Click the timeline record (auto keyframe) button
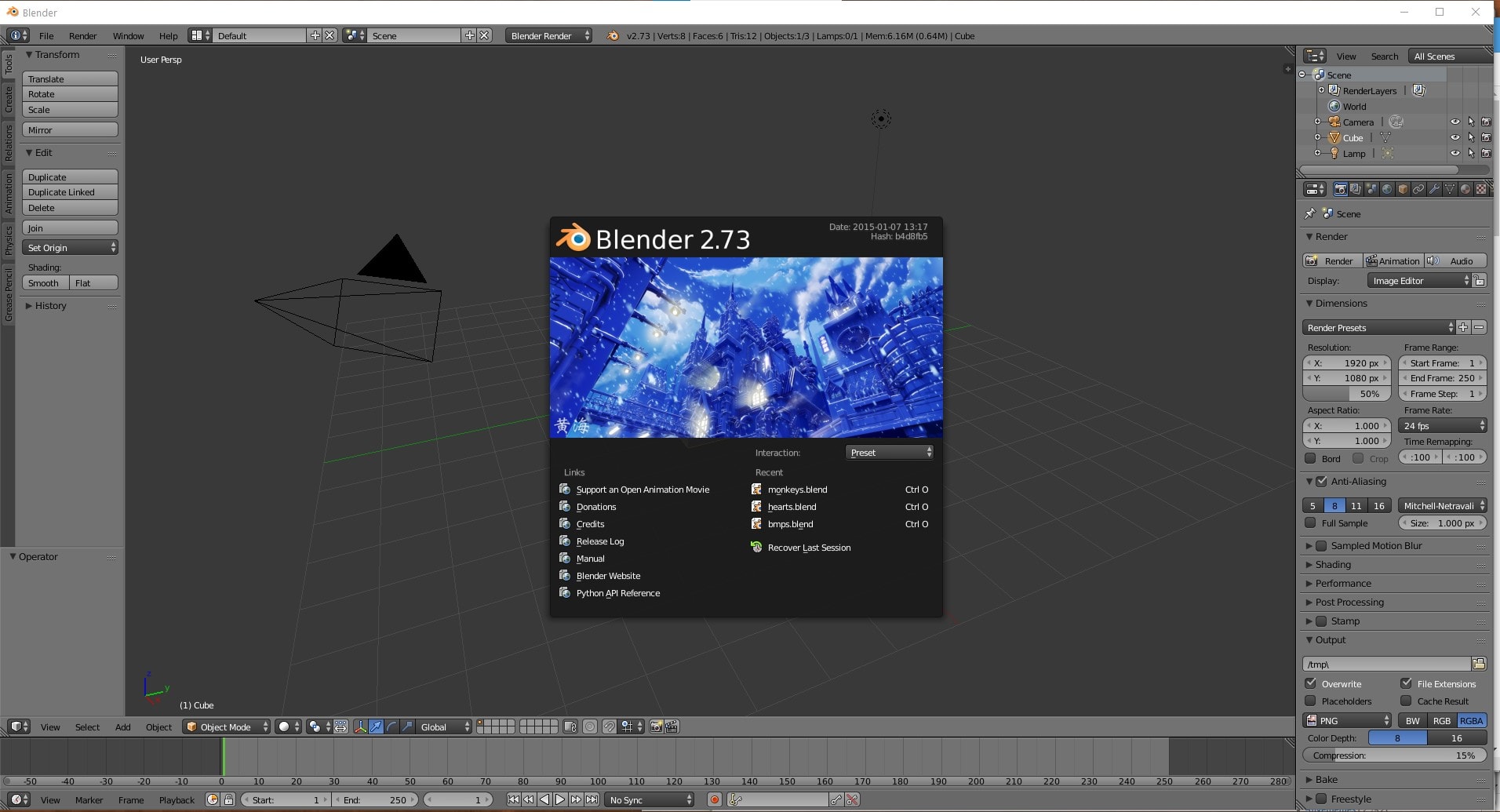Viewport: 1500px width, 812px height. [715, 799]
